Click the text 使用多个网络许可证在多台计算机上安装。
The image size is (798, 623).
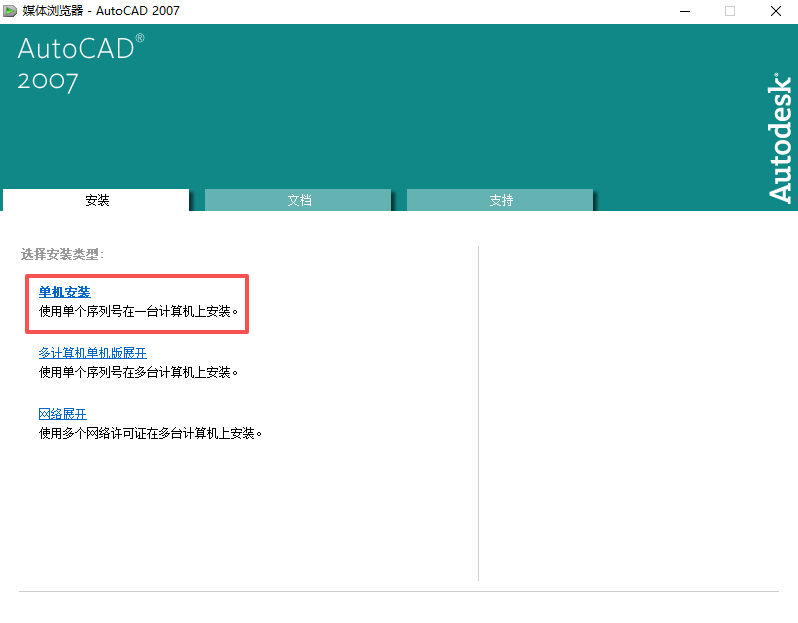click(151, 434)
